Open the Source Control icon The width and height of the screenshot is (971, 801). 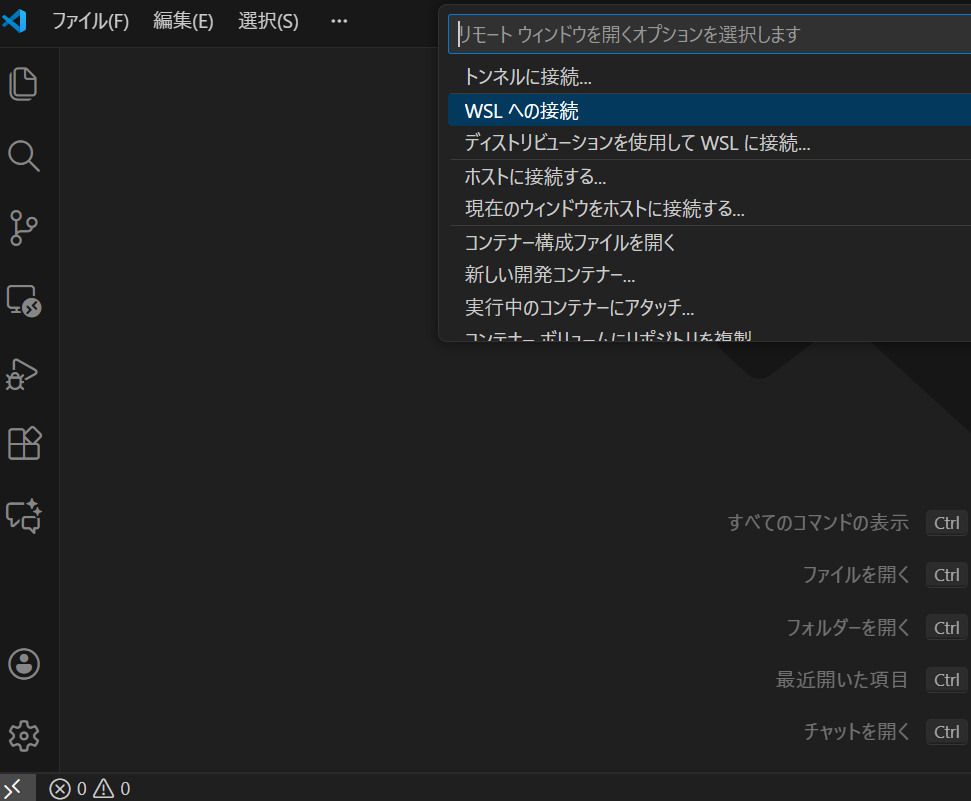click(23, 228)
